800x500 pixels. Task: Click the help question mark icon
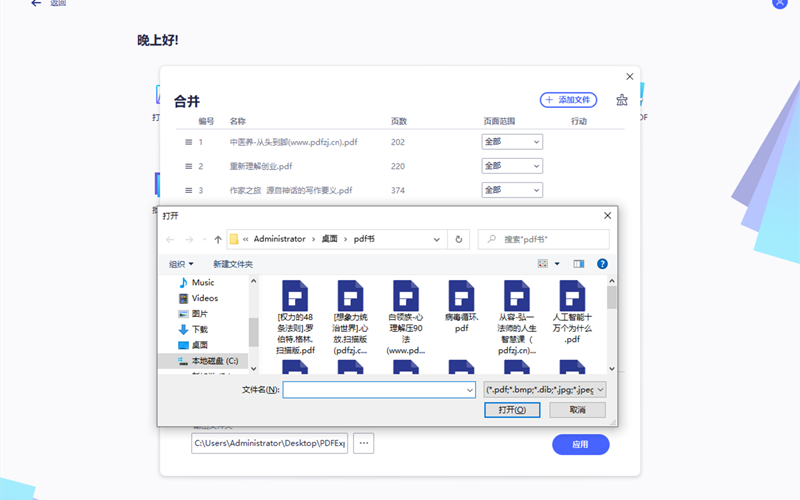coord(602,264)
